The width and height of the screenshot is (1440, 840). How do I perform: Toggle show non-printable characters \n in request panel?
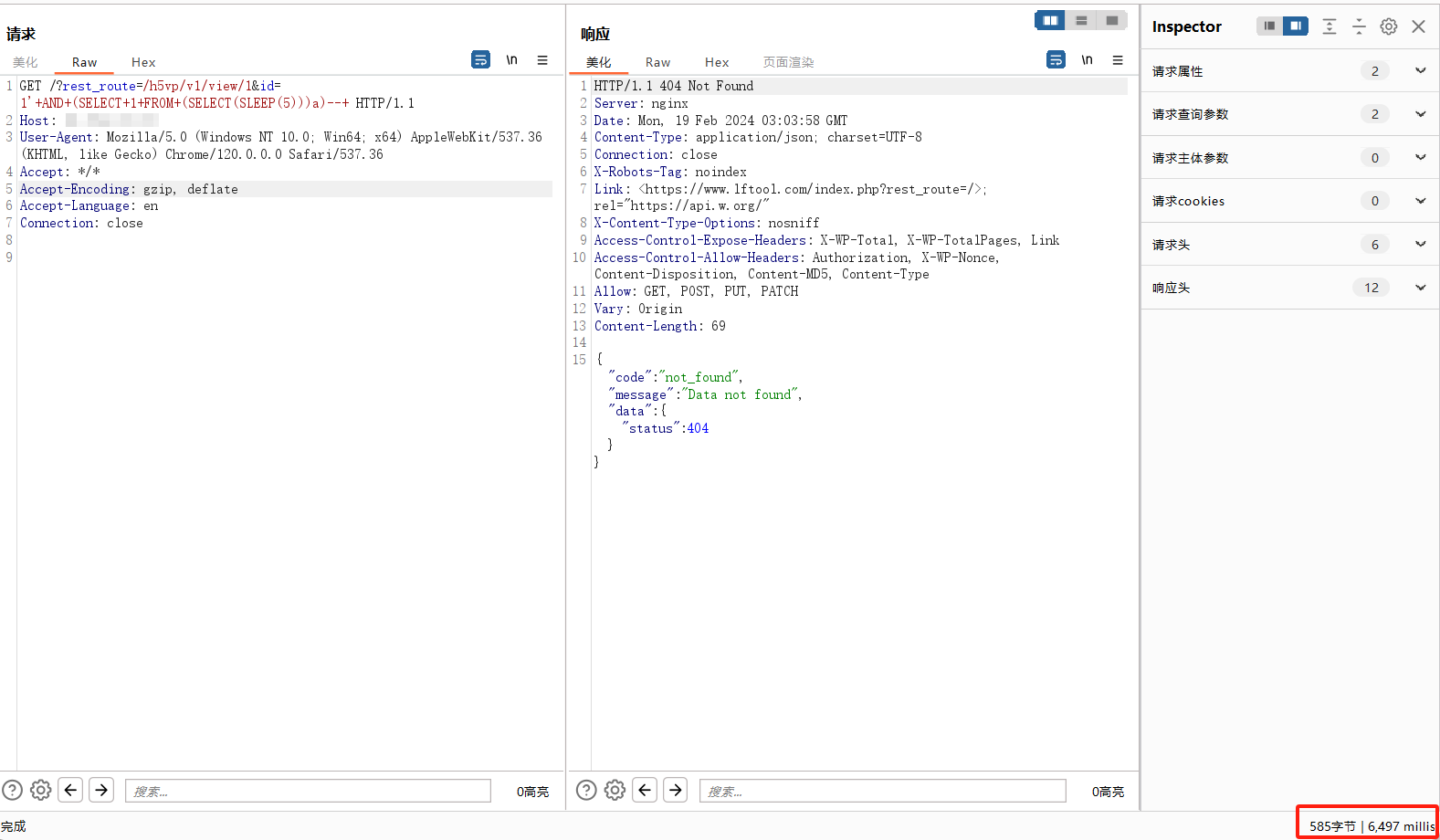click(511, 59)
